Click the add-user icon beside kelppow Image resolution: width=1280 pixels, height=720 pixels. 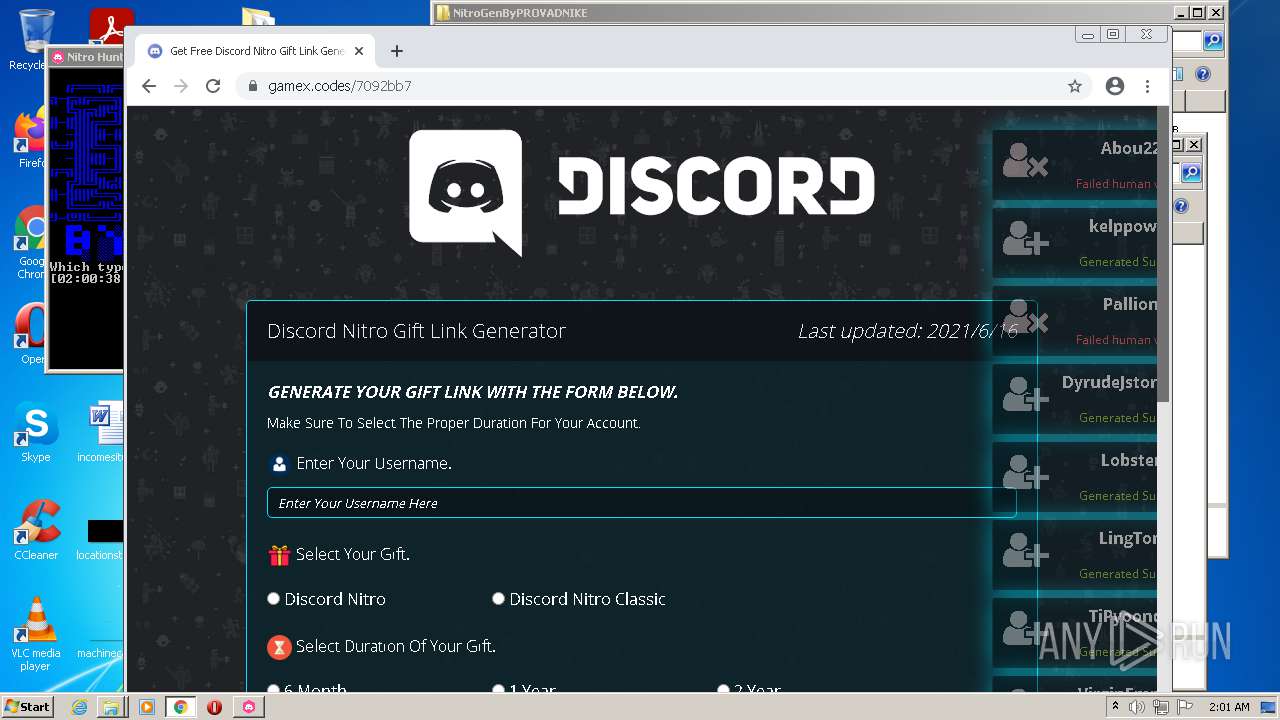tap(1025, 238)
